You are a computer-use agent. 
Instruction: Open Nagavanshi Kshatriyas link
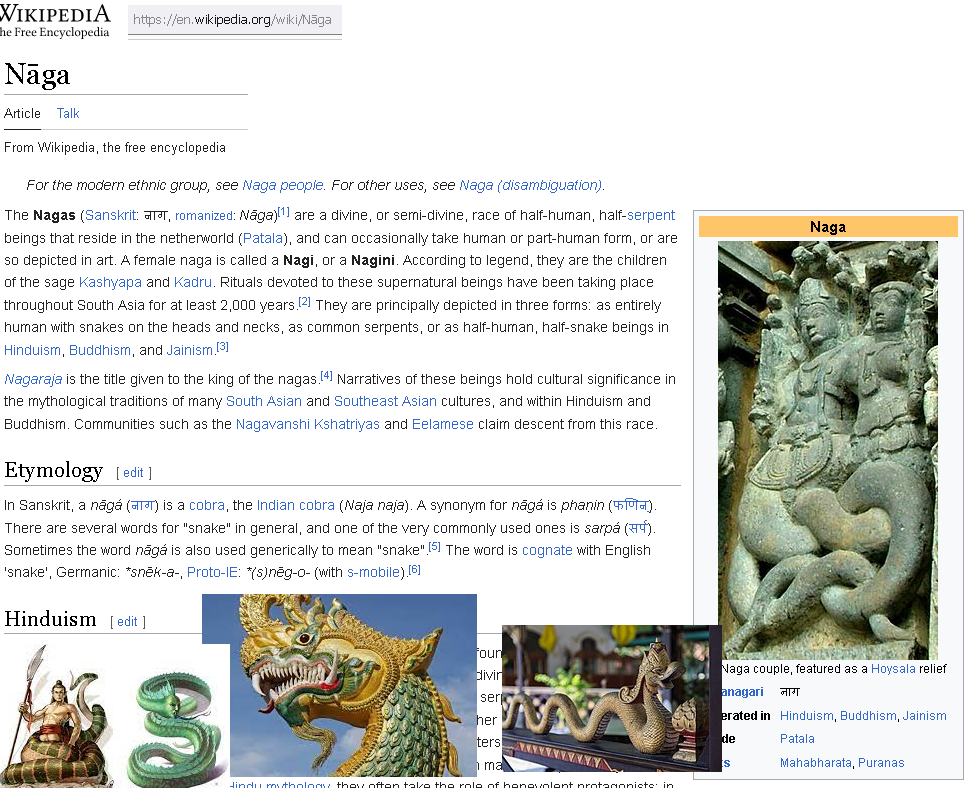(307, 424)
